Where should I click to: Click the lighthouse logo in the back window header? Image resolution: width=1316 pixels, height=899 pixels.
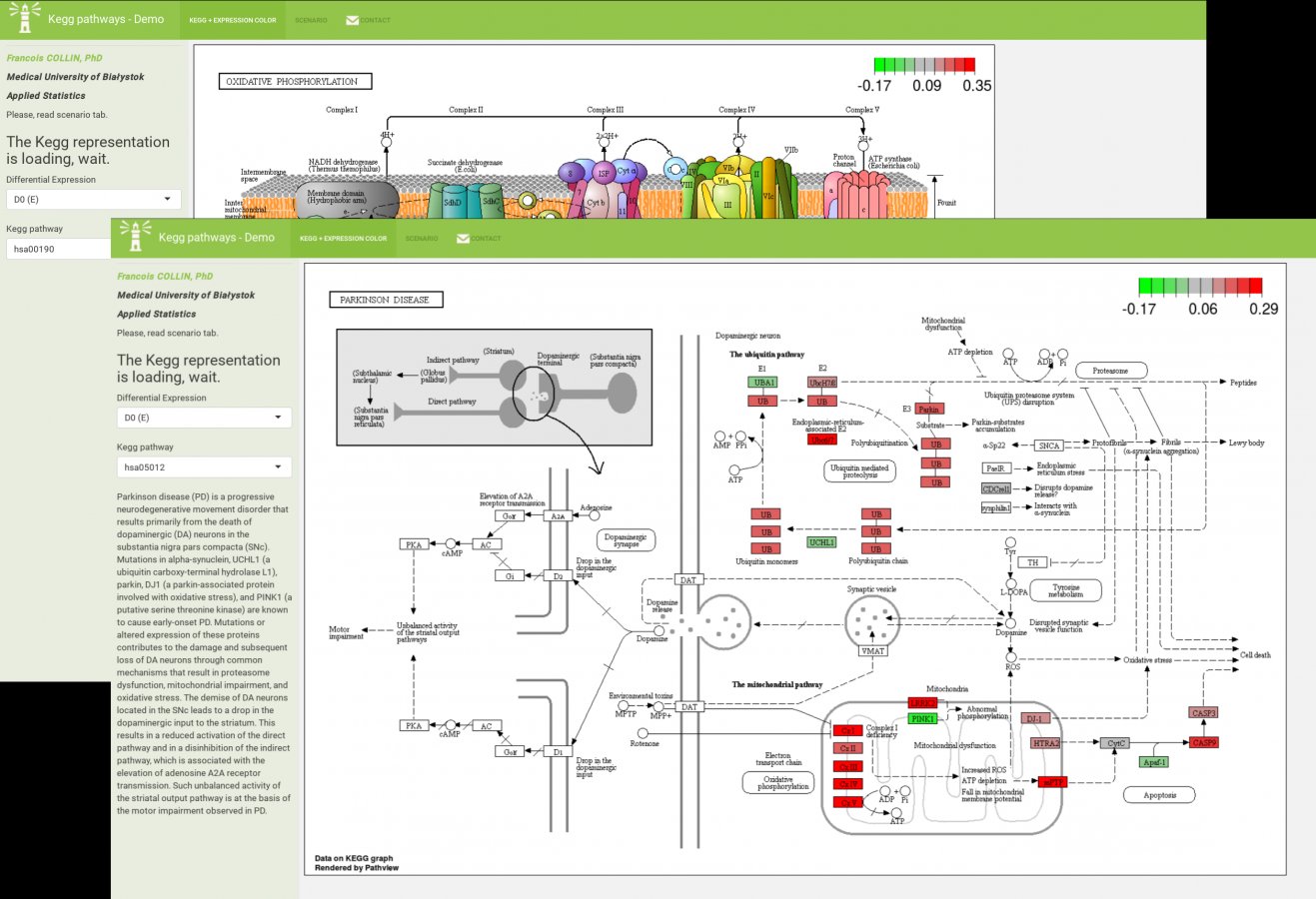pyautogui.click(x=25, y=18)
